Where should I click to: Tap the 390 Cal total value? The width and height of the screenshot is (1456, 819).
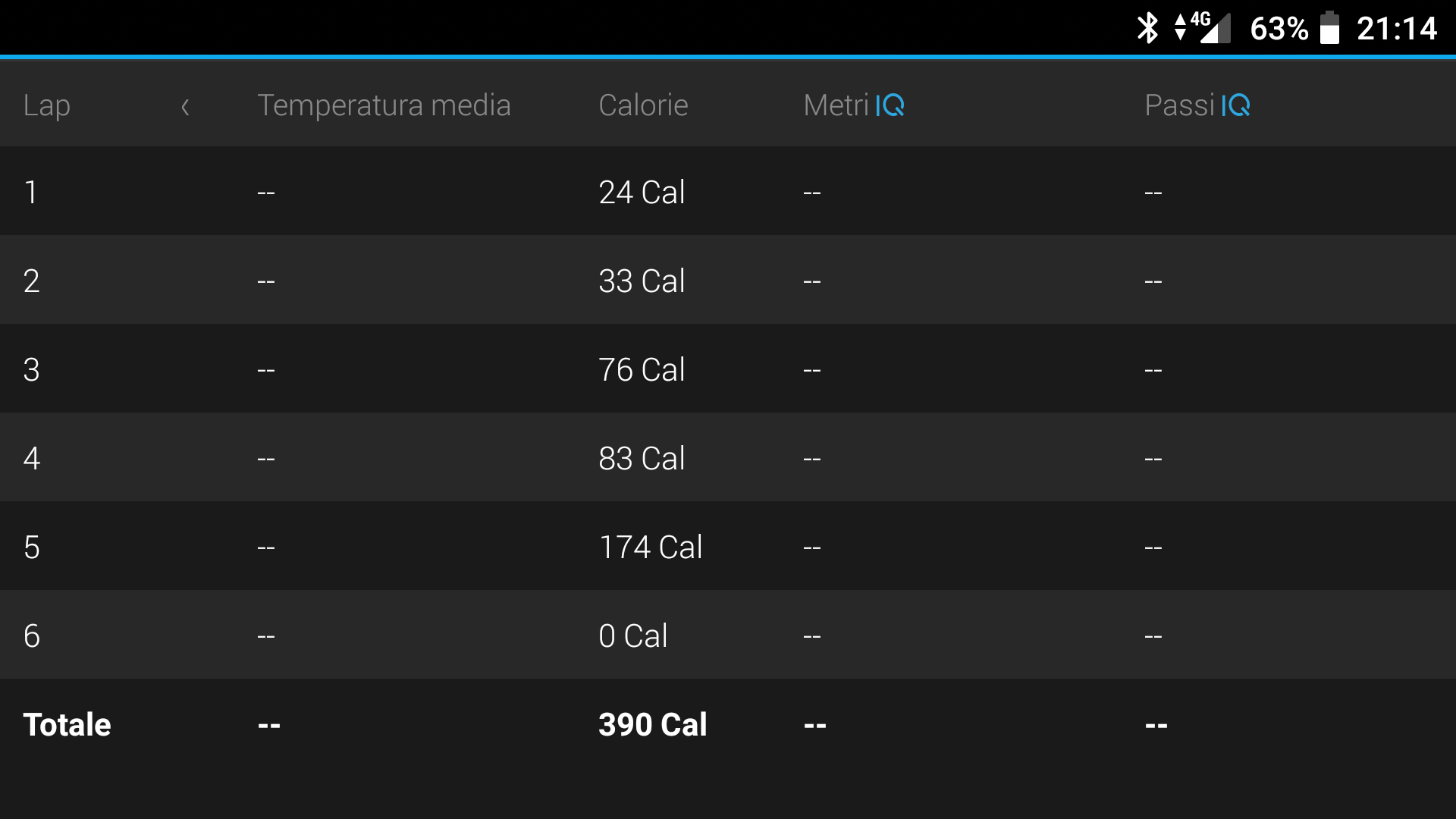coord(652,724)
